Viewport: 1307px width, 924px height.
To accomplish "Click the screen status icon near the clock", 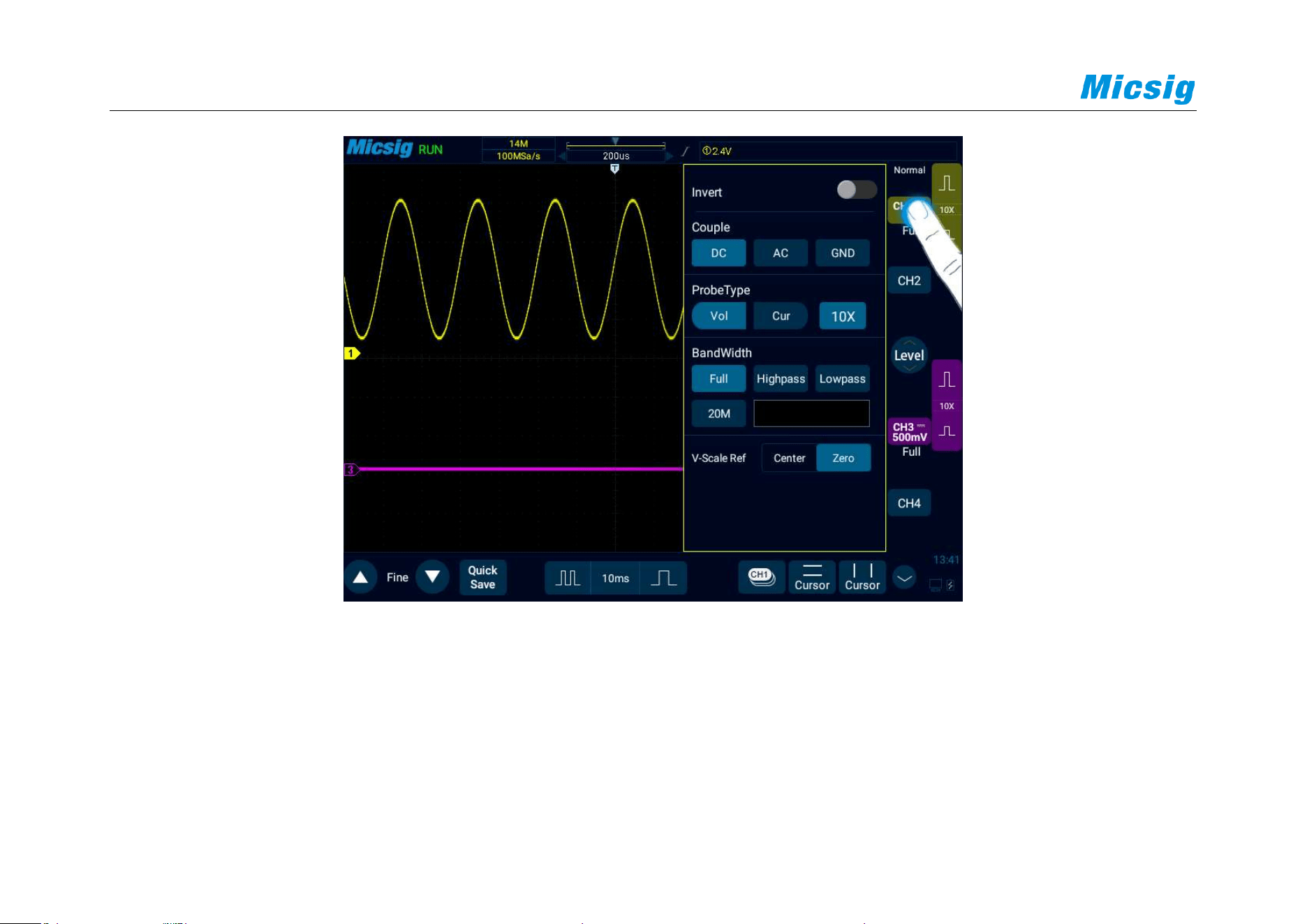I will click(x=936, y=585).
